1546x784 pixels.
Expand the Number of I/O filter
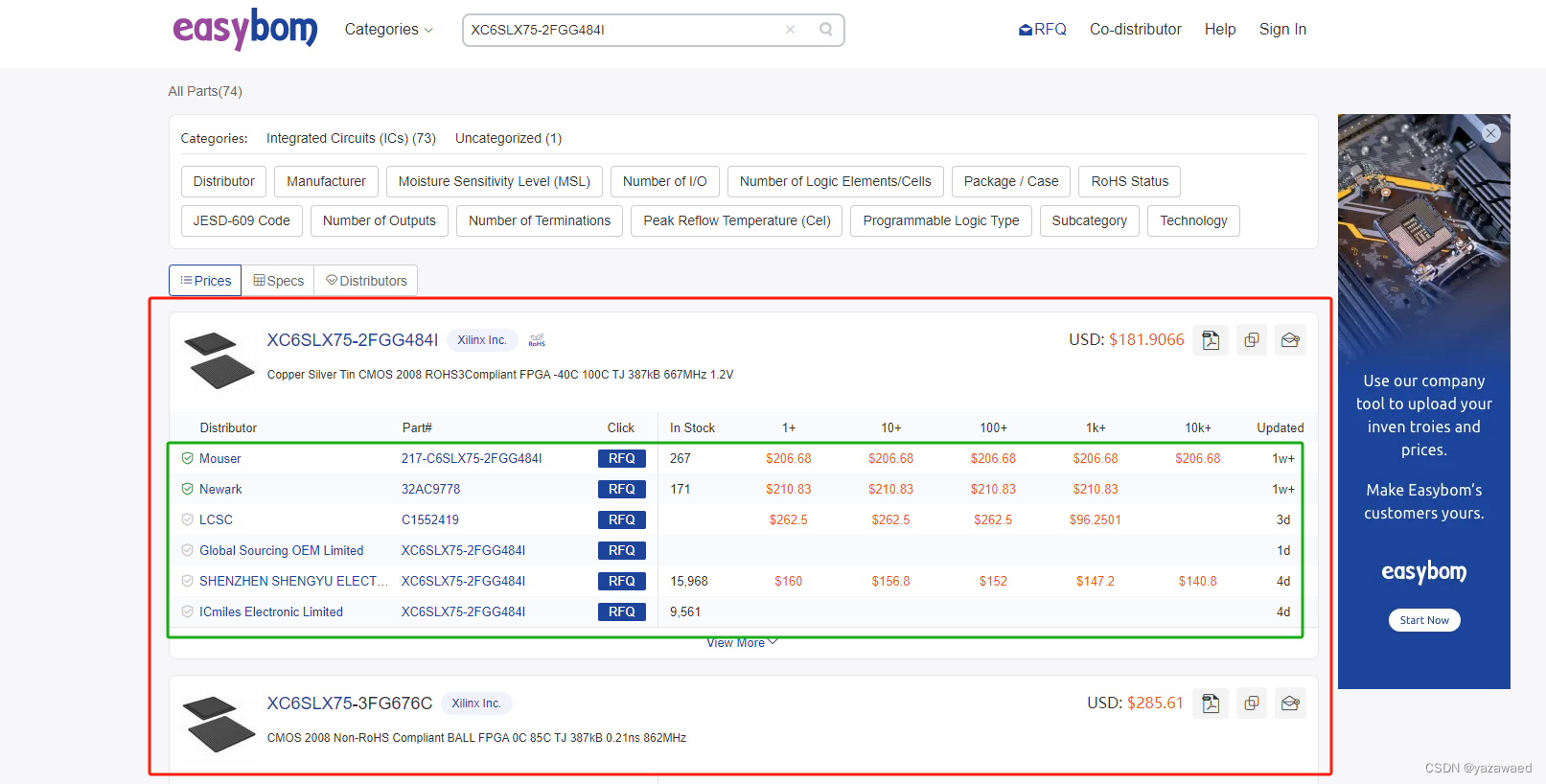point(664,181)
